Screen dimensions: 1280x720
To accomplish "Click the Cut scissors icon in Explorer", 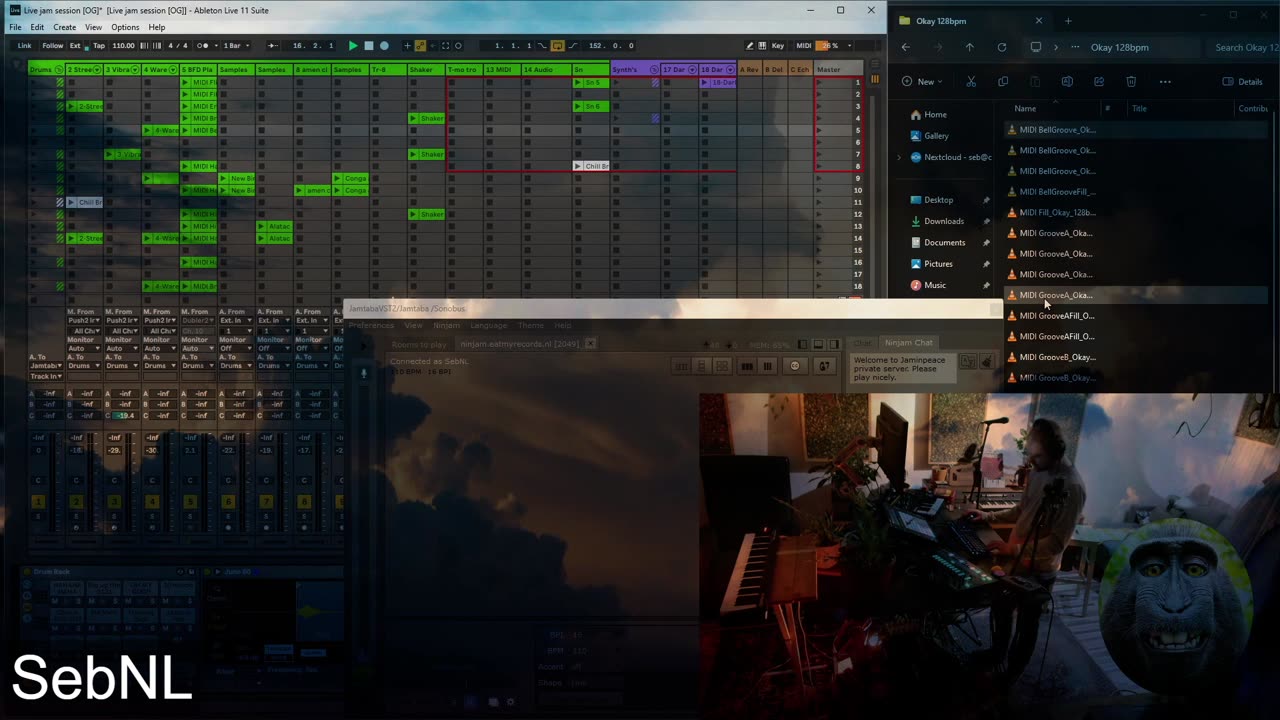I will coord(971,82).
